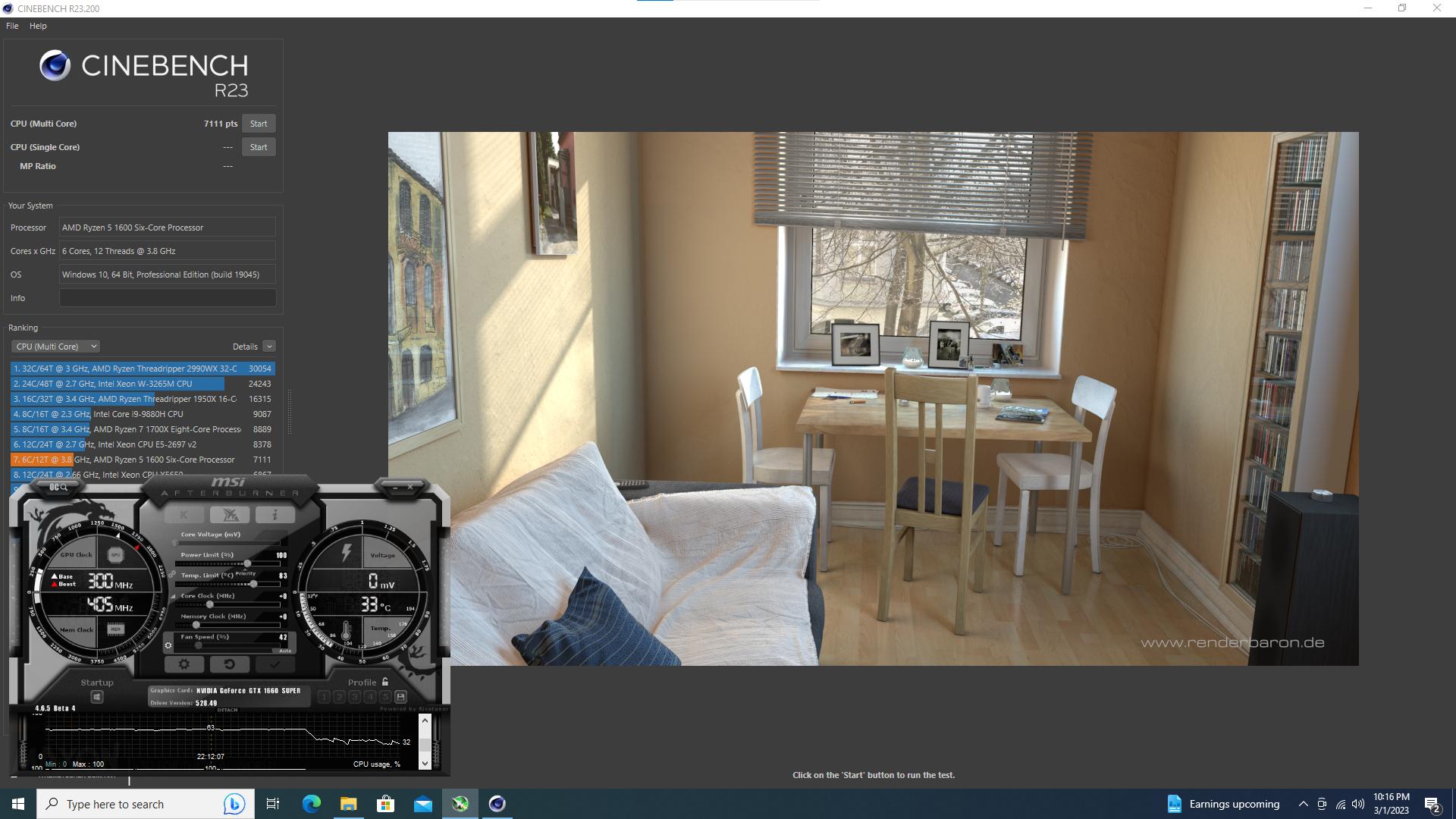Click the Power Limit slider handle
Image resolution: width=1456 pixels, height=819 pixels.
[x=247, y=563]
